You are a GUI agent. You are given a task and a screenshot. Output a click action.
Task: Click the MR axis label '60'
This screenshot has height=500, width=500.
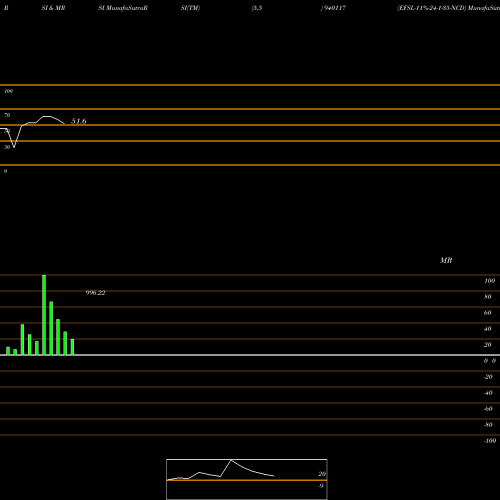click(487, 313)
